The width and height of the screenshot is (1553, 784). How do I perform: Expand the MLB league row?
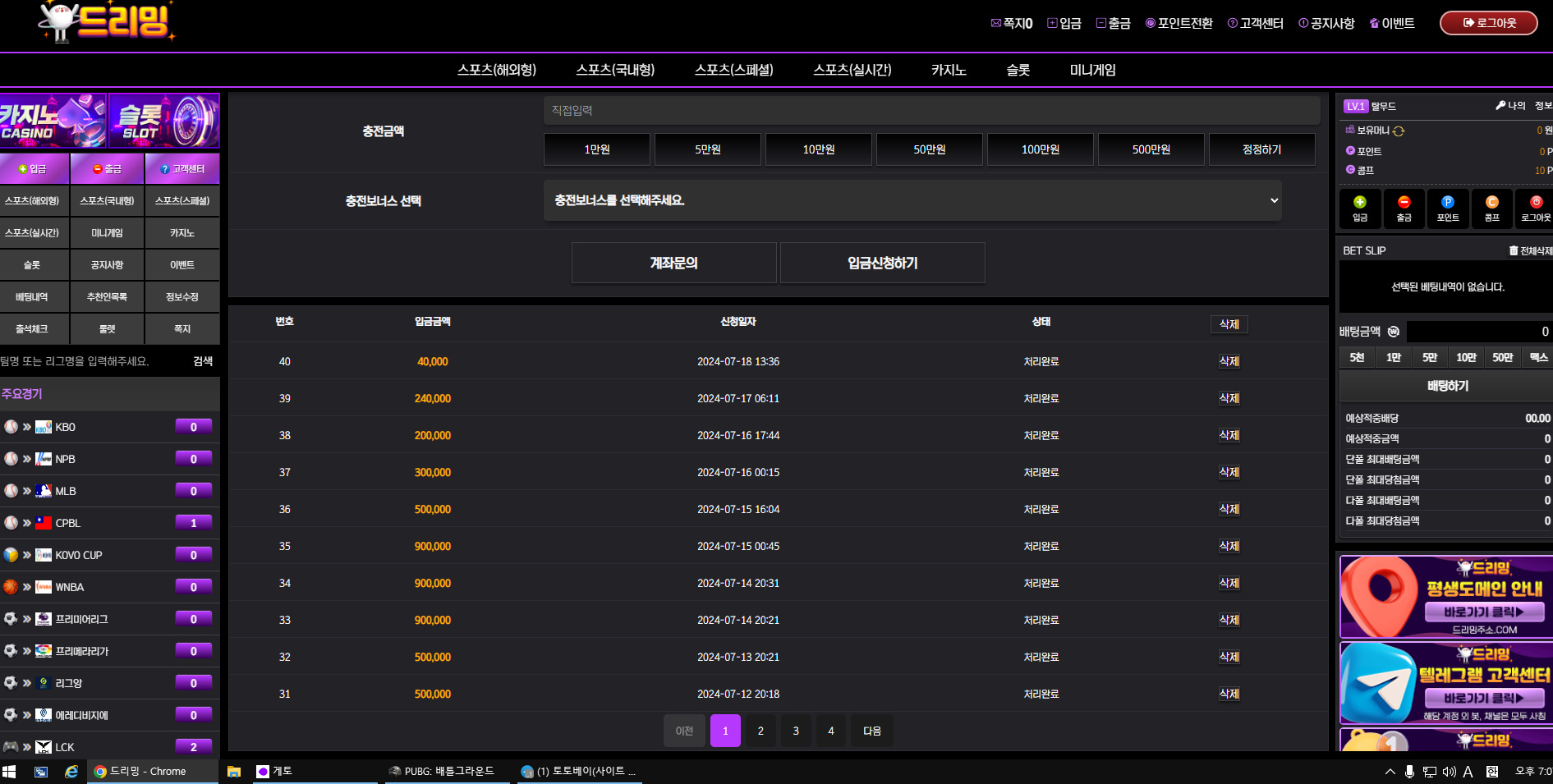(66, 491)
